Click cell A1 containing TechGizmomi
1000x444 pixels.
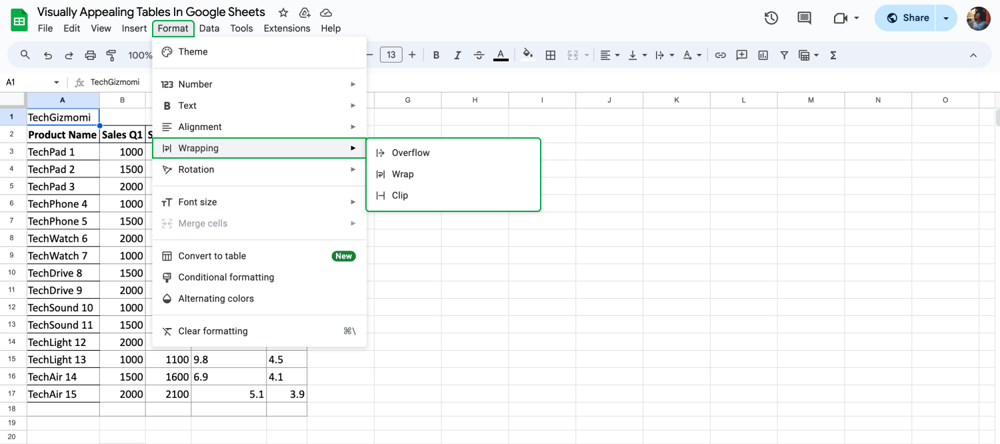point(62,117)
